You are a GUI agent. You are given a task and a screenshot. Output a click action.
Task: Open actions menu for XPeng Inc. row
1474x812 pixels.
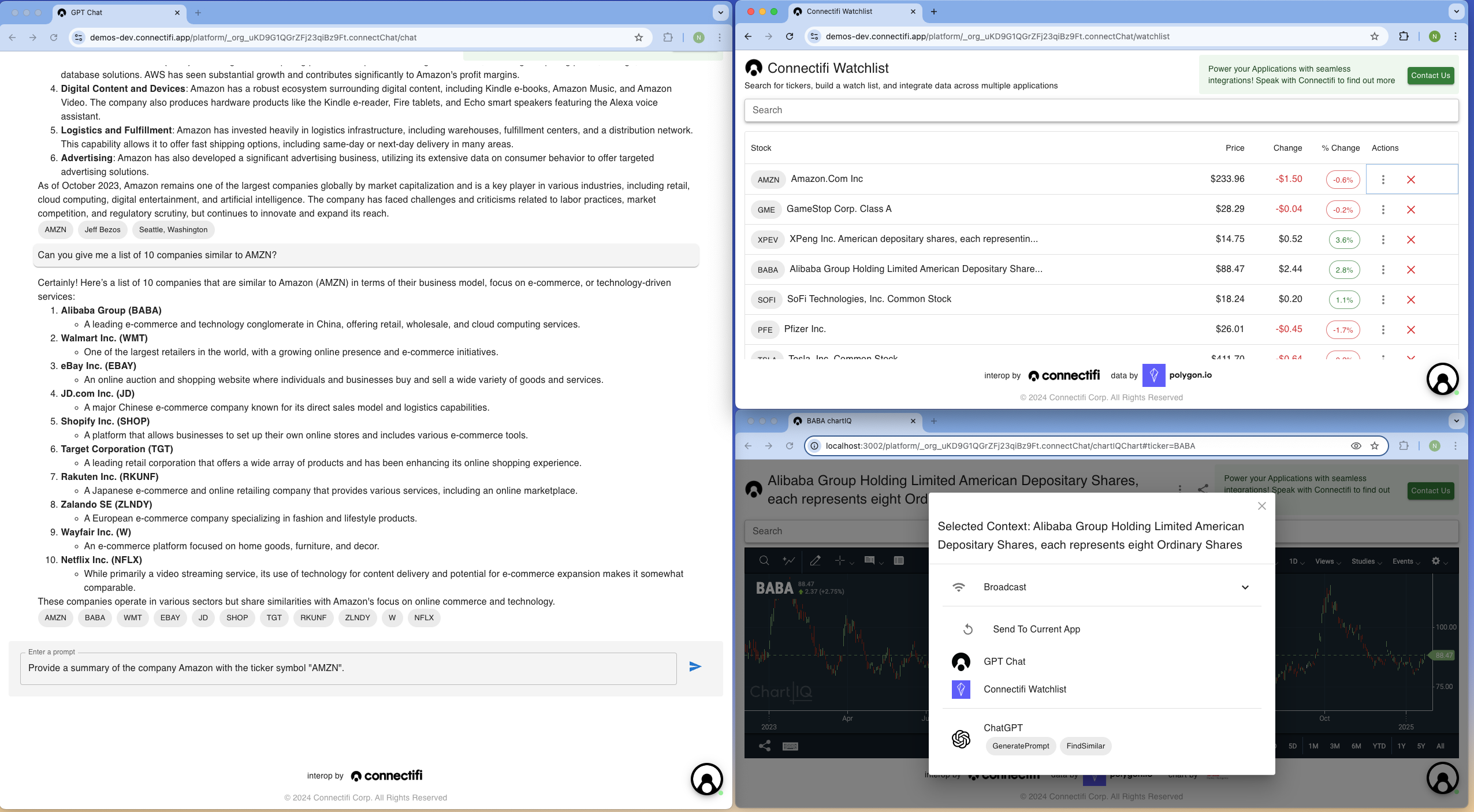(x=1383, y=240)
